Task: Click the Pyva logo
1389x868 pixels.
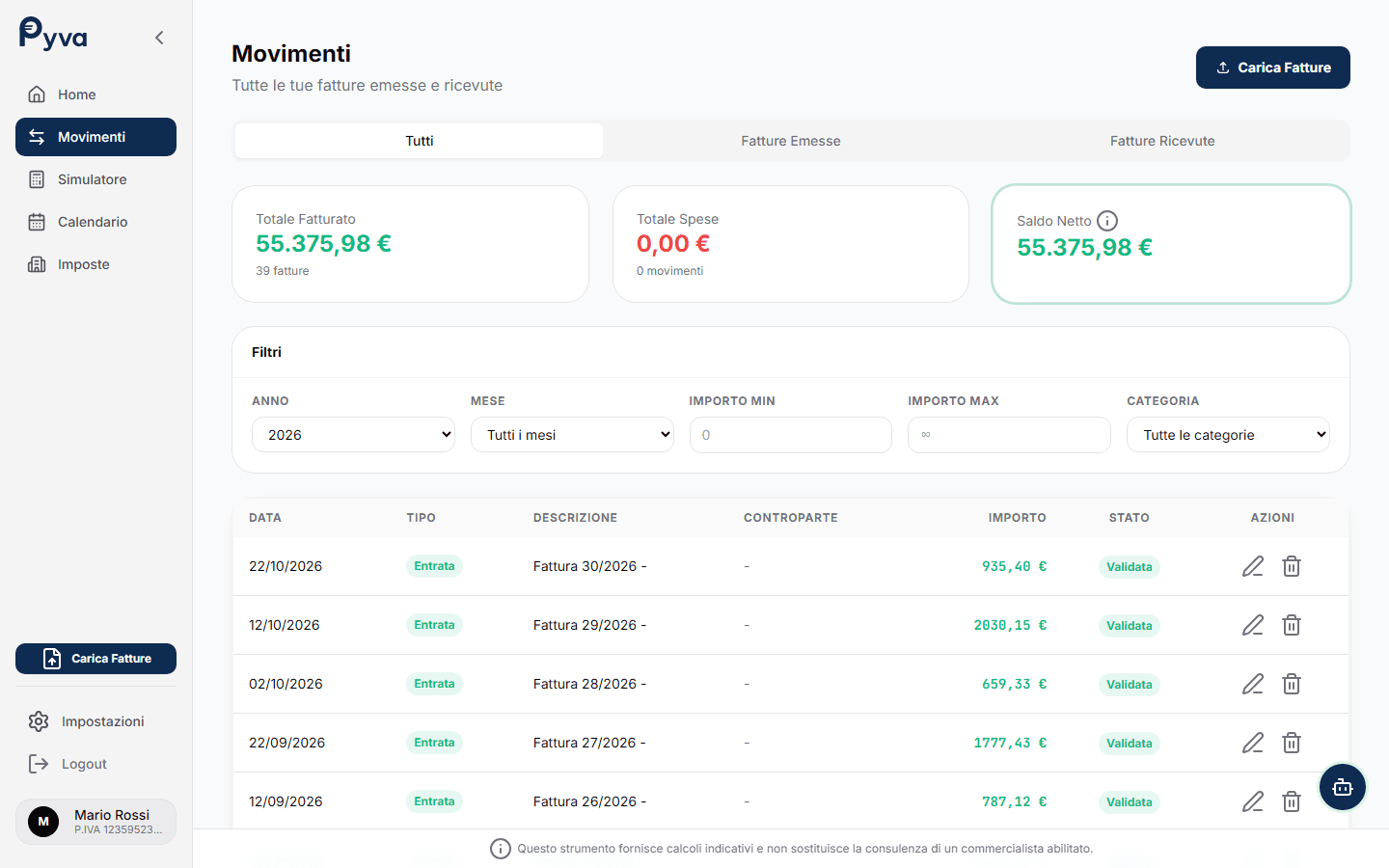Action: click(53, 35)
